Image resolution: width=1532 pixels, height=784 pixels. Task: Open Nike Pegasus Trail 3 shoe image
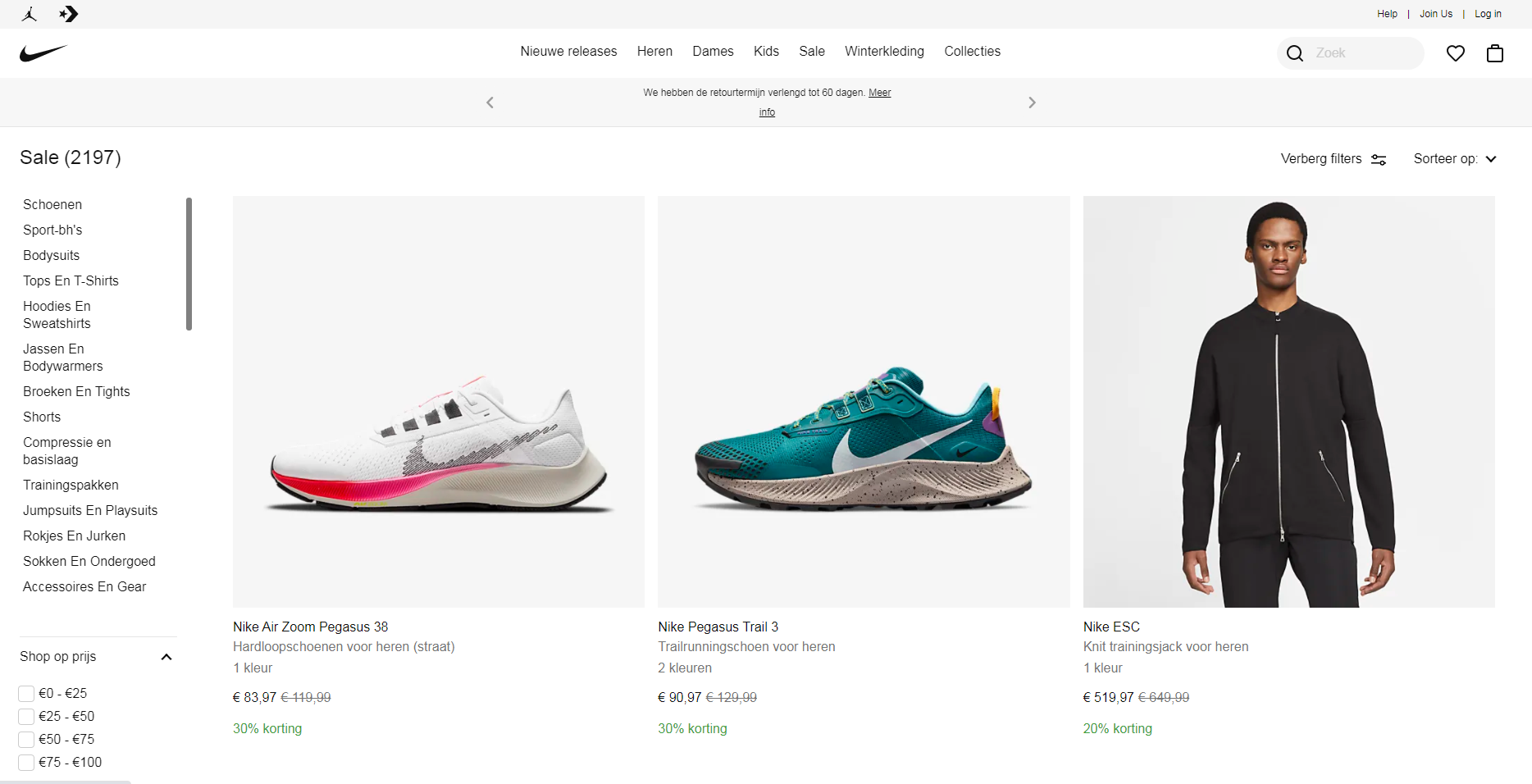tap(864, 402)
